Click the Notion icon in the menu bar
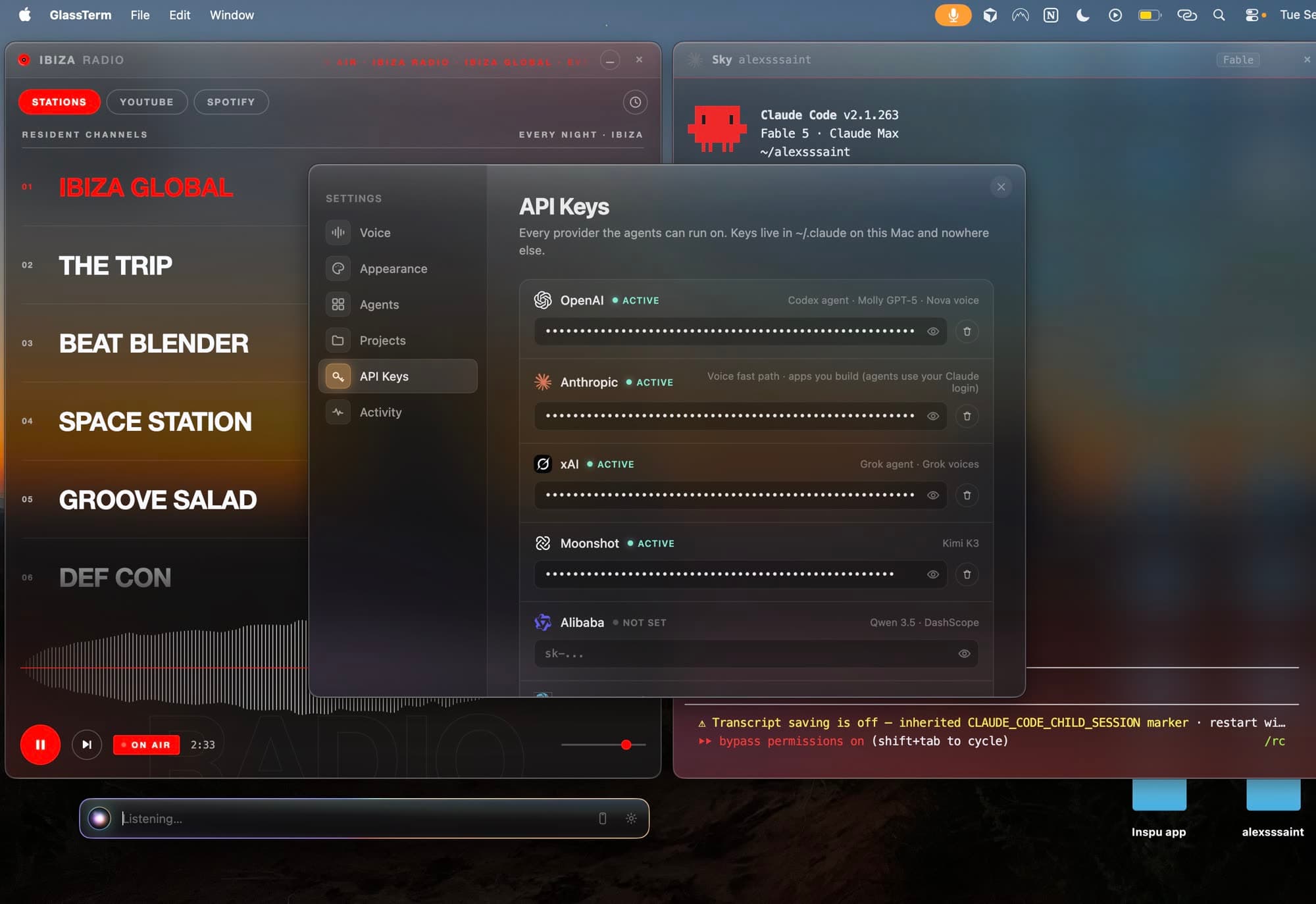 pos(1051,14)
